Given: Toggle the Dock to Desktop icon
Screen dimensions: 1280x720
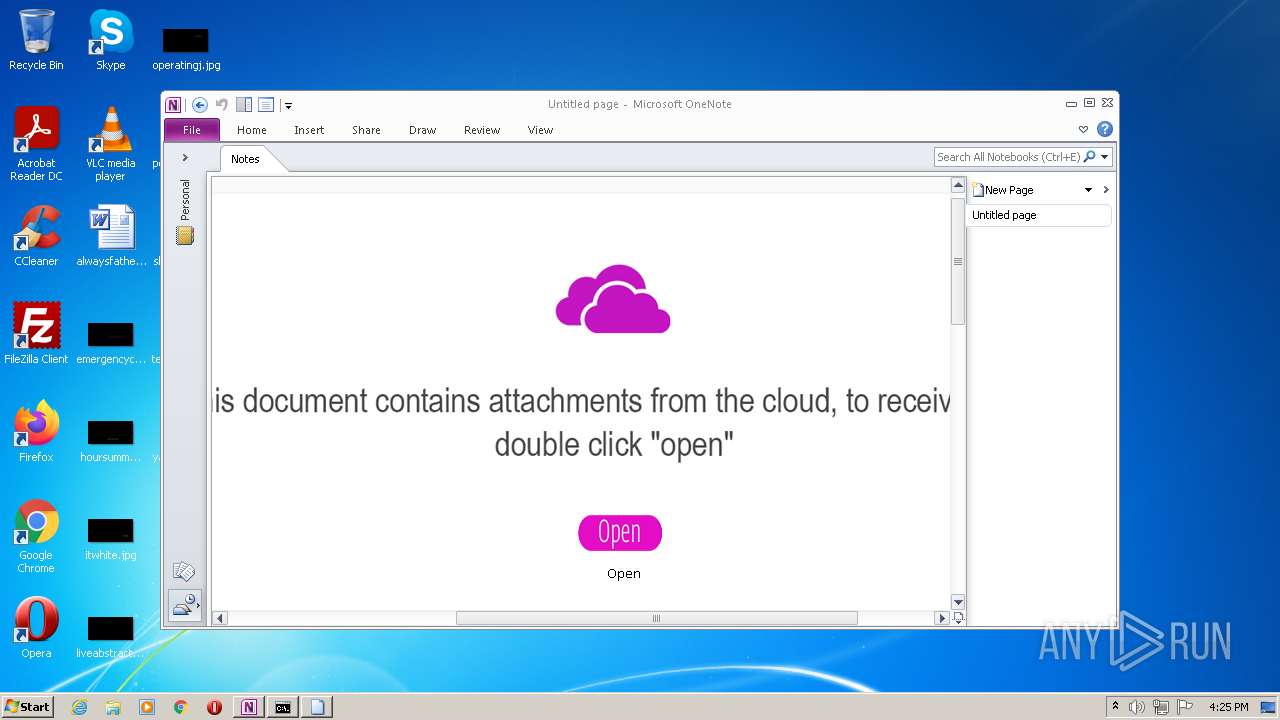Looking at the screenshot, I should (x=244, y=105).
